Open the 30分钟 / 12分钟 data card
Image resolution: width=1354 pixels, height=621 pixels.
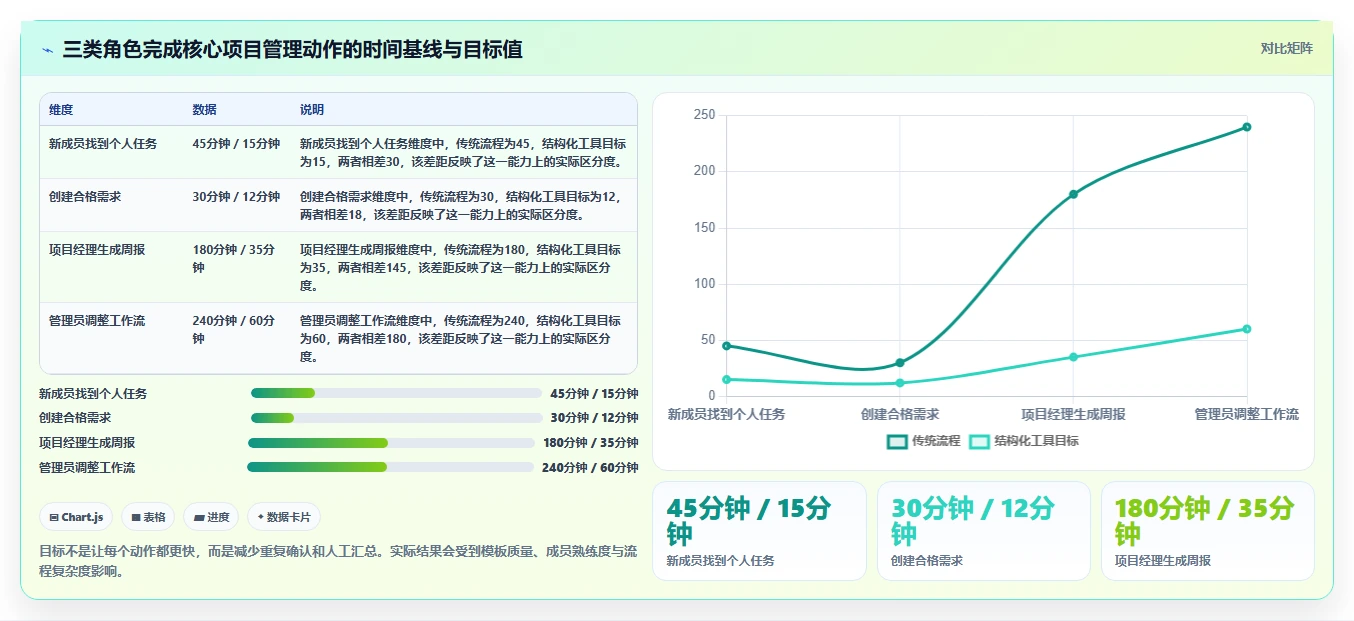[984, 531]
